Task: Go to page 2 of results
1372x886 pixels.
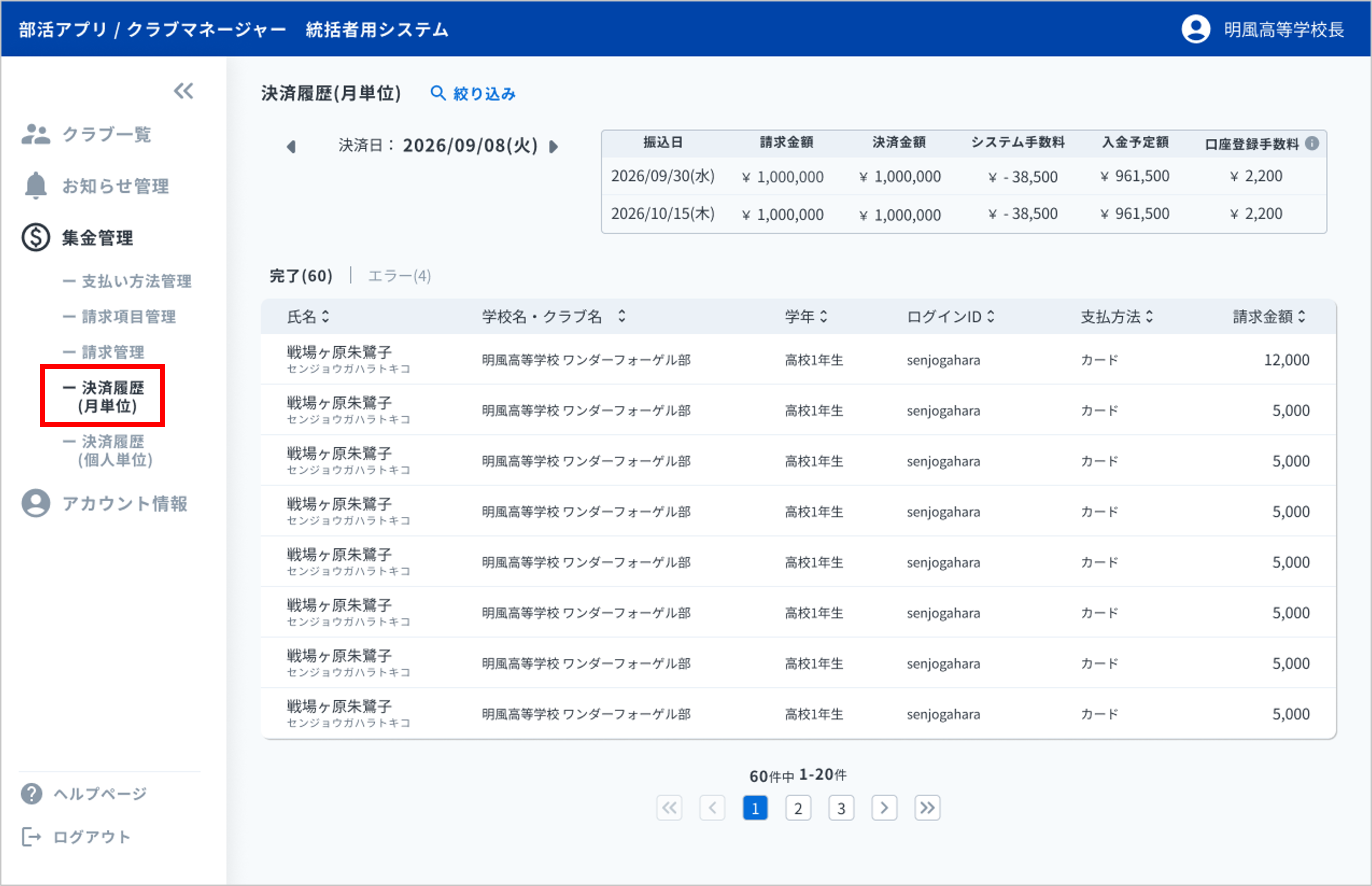Action: (798, 808)
